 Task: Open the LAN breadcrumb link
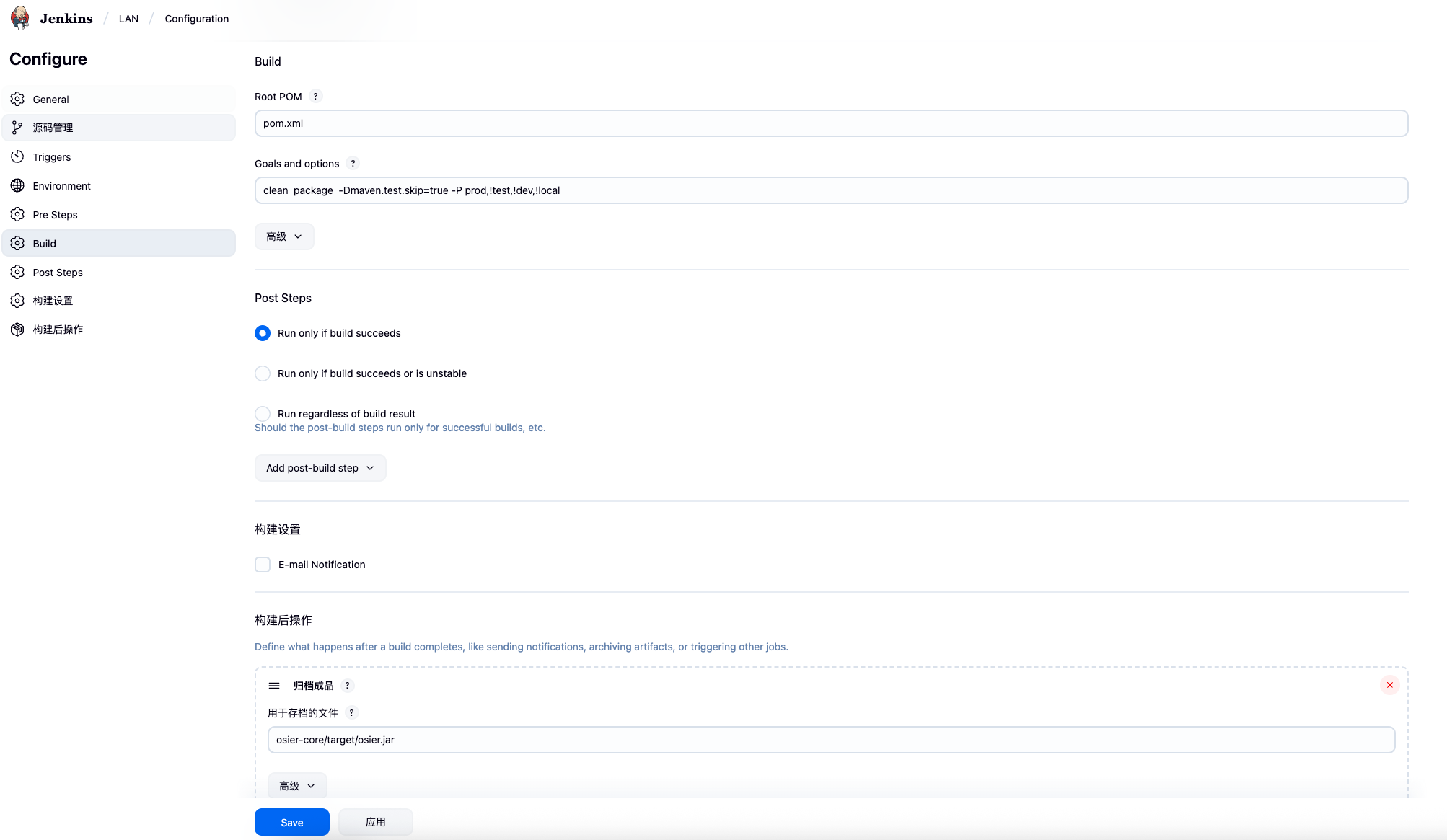point(128,19)
